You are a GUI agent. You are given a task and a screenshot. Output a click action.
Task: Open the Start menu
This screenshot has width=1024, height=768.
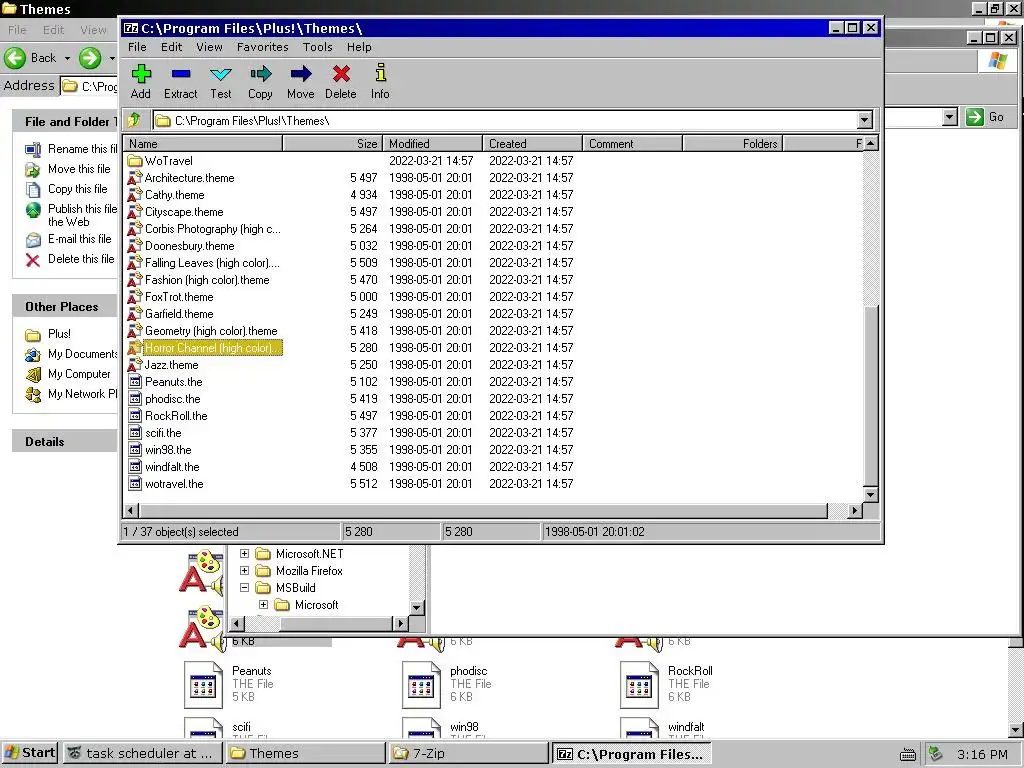pos(30,753)
